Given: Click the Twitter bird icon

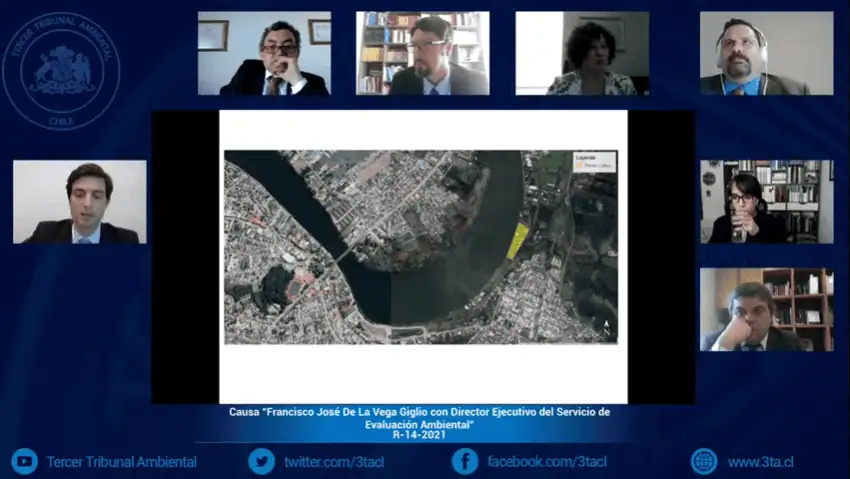Looking at the screenshot, I should [261, 461].
